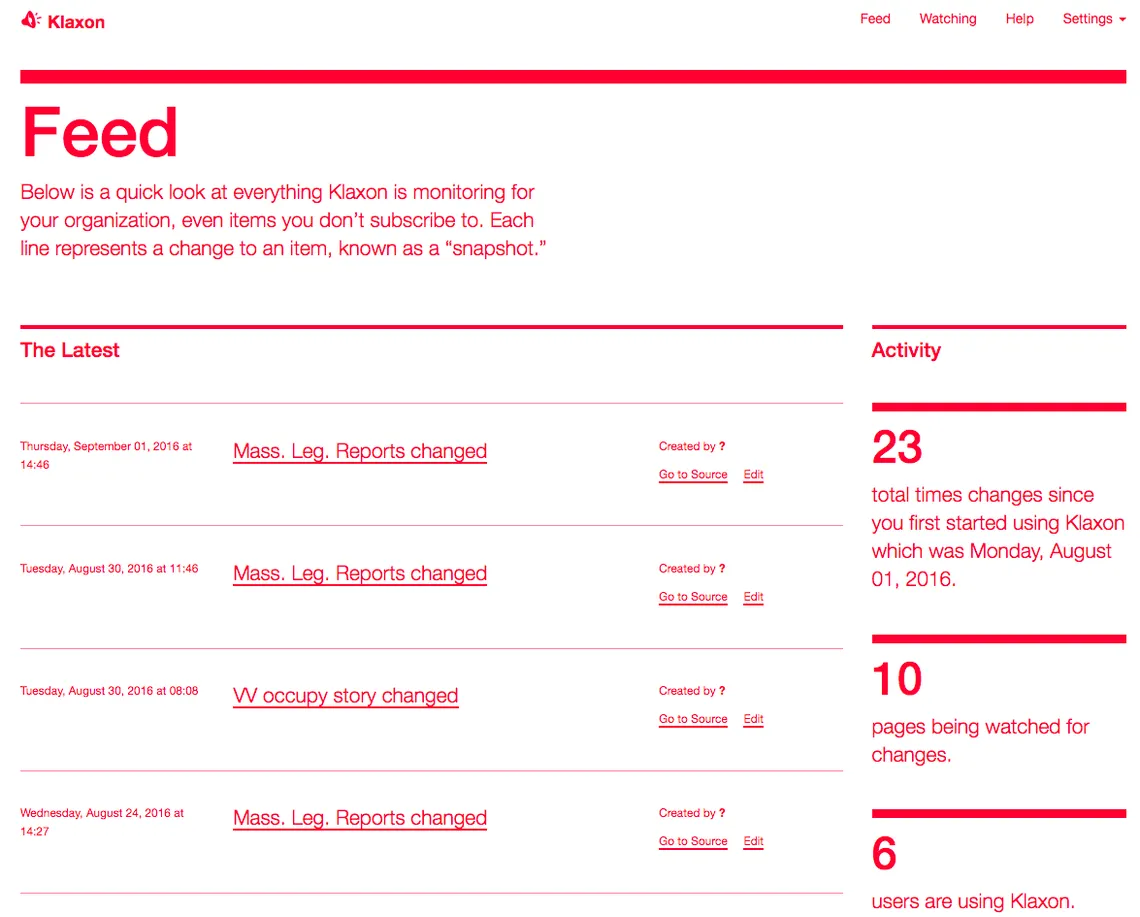Screen dimensions: 1140x917
Task: Open Mass. Leg. Reports changed from August 24
Action: coord(360,817)
